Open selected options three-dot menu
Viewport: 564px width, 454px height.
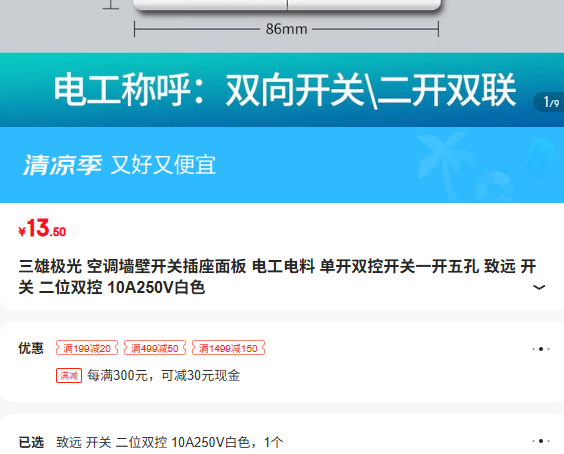coord(541,441)
